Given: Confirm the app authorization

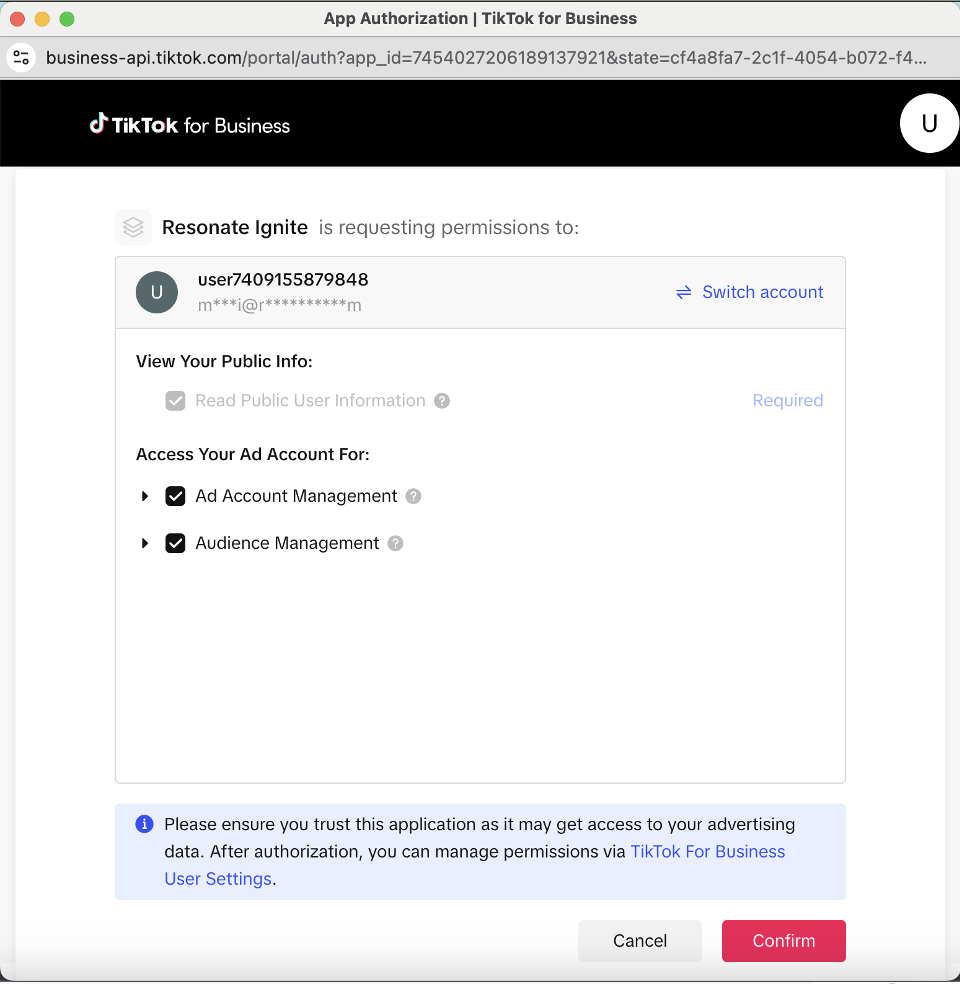Looking at the screenshot, I should (x=784, y=941).
